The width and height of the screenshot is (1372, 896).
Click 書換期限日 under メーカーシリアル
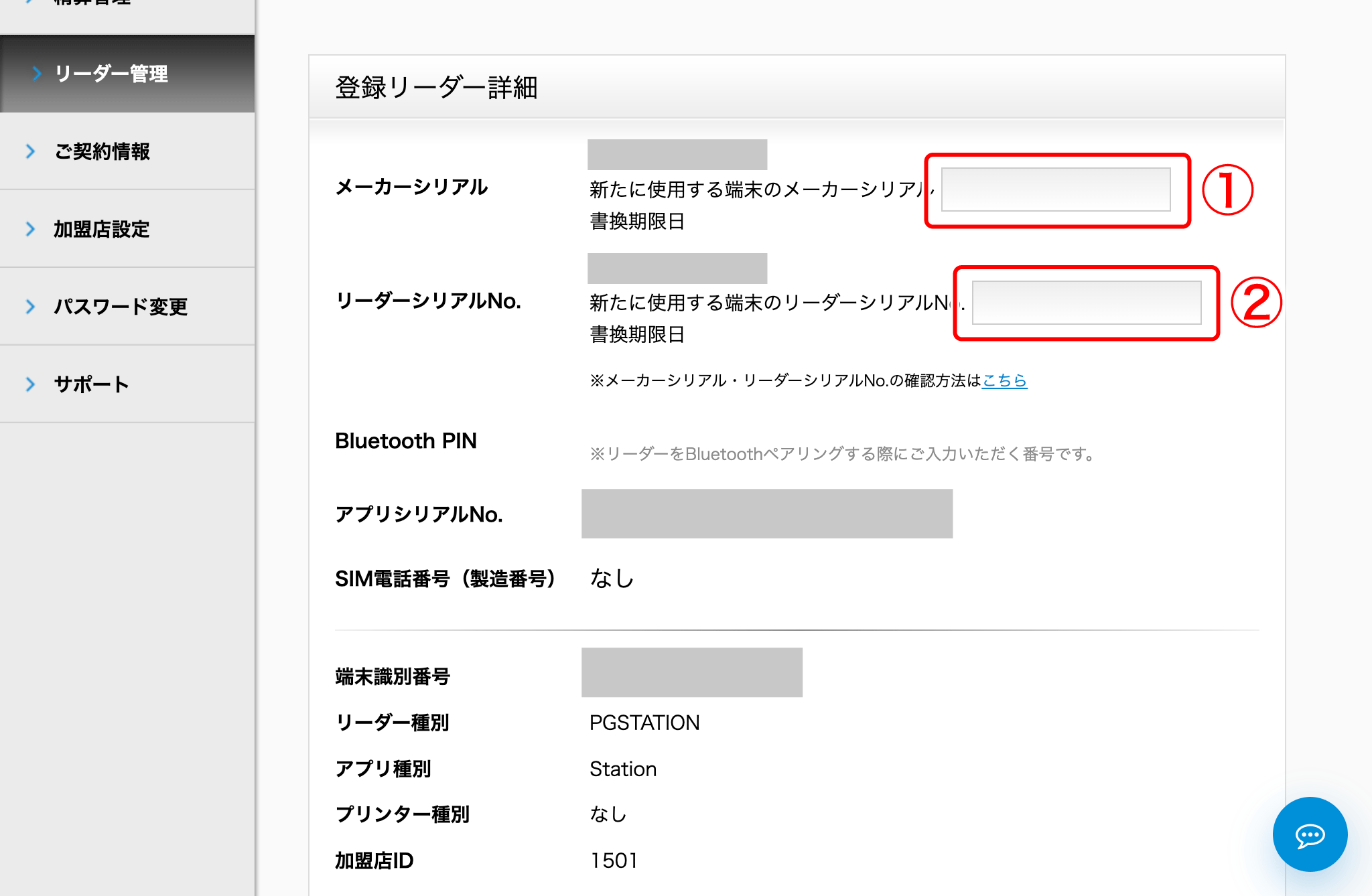point(637,221)
